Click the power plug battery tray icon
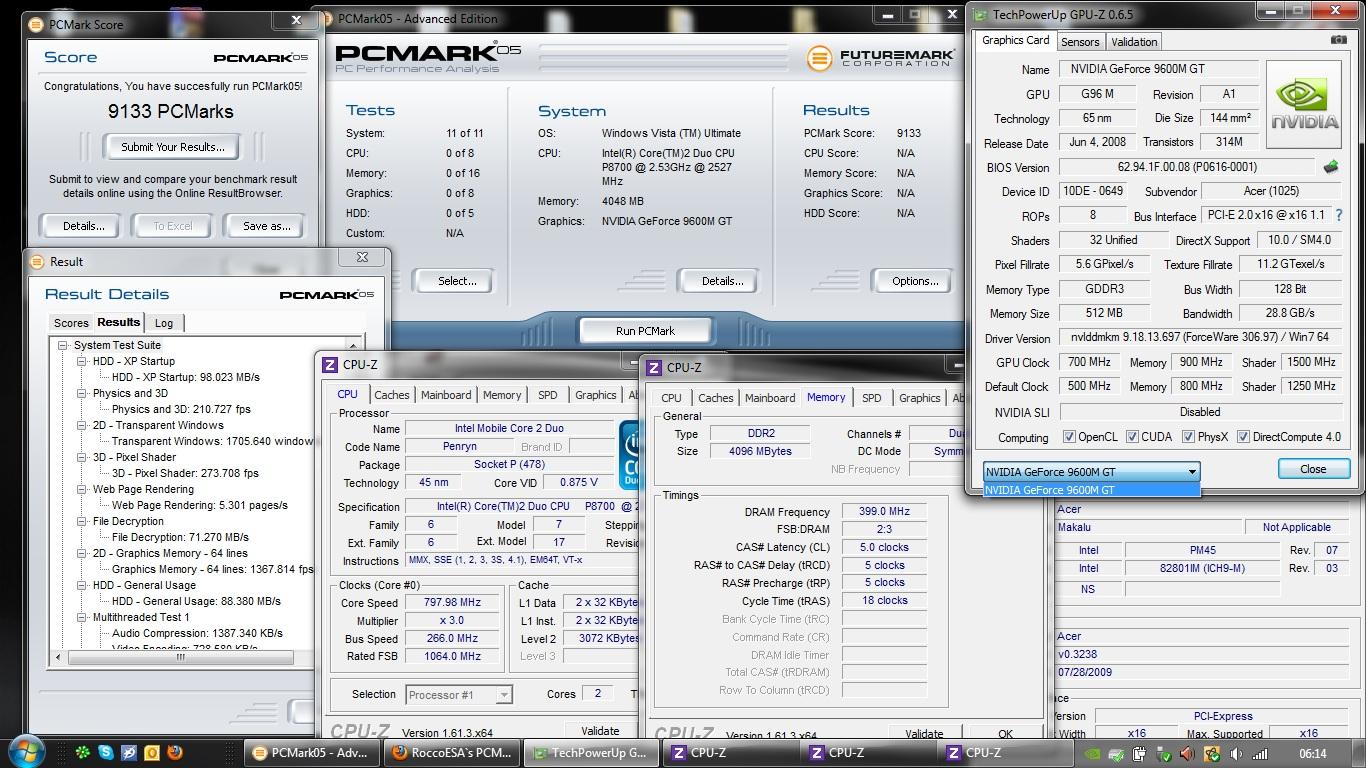This screenshot has width=1366, height=768. [x=1140, y=754]
